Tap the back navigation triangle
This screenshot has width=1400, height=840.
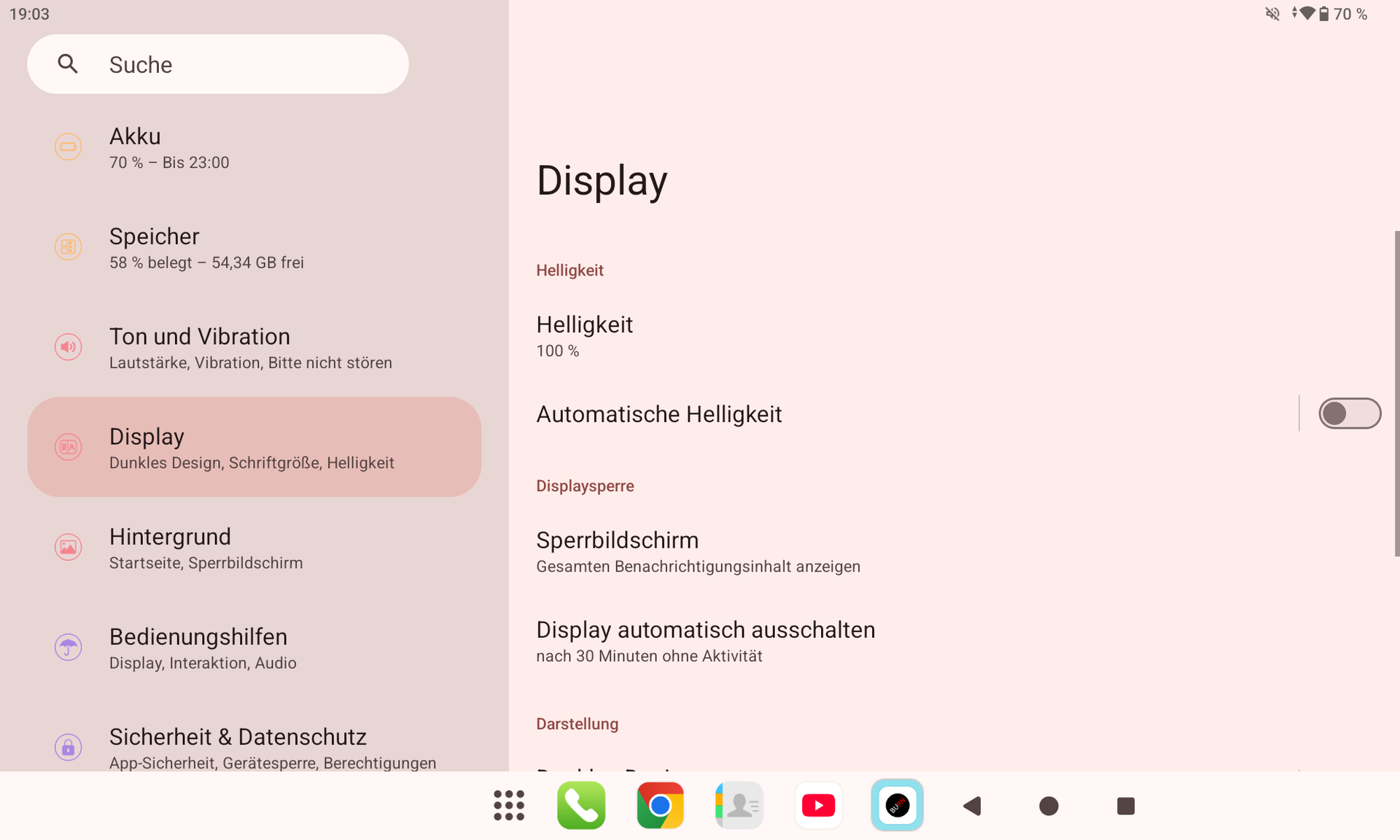972,806
